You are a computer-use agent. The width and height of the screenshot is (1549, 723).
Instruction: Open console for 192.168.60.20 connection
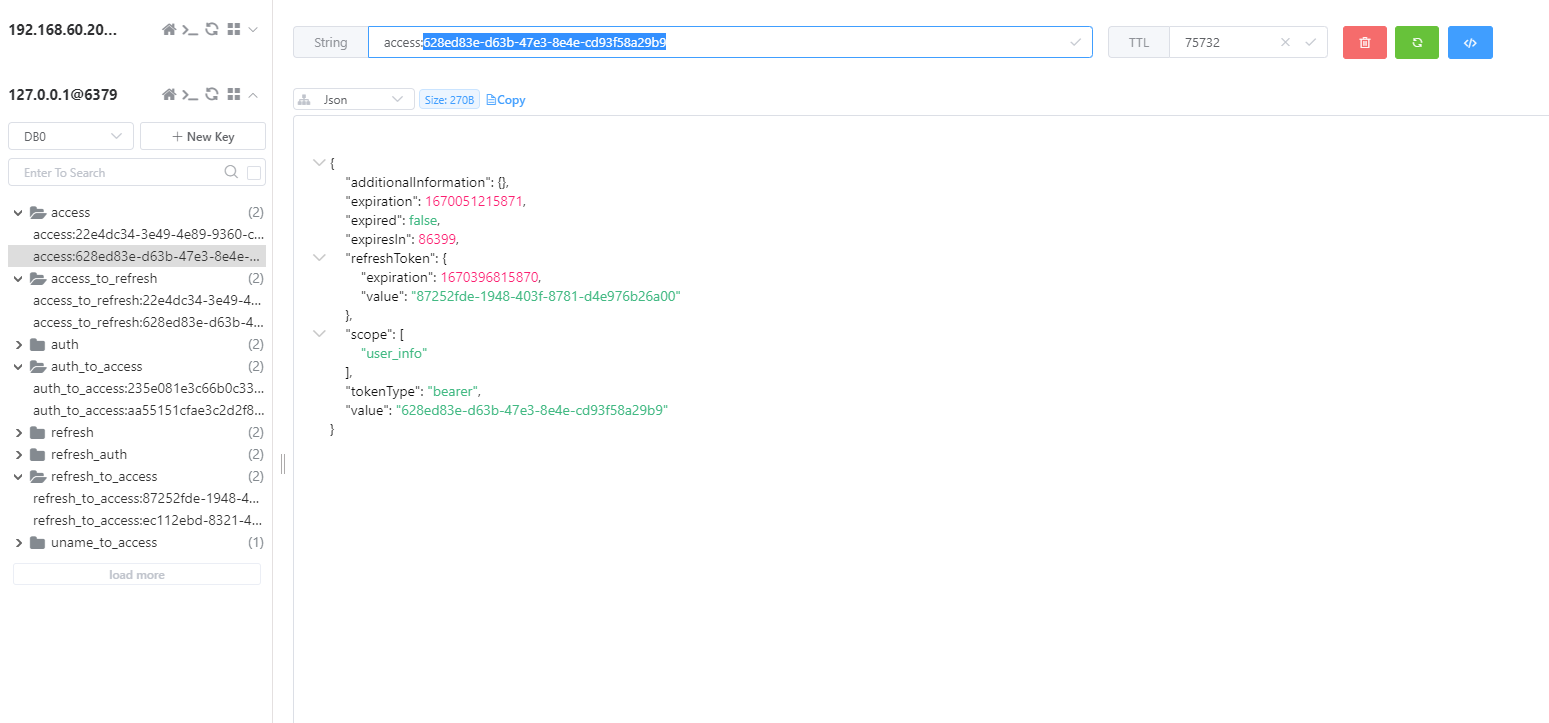click(x=190, y=29)
